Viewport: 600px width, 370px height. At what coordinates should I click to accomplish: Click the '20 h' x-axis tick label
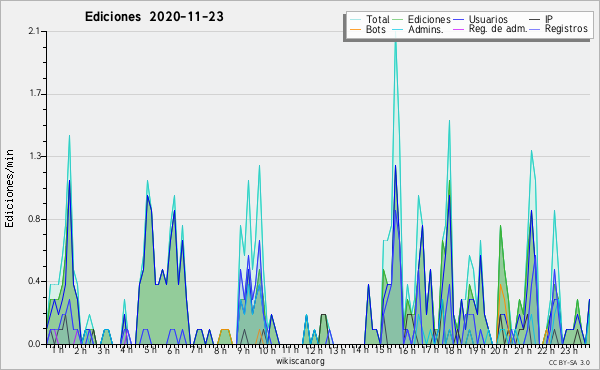[x=499, y=350]
